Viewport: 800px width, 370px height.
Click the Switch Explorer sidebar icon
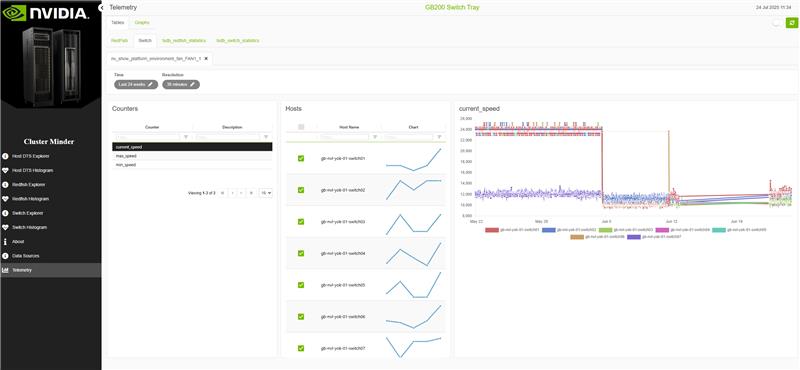5,213
